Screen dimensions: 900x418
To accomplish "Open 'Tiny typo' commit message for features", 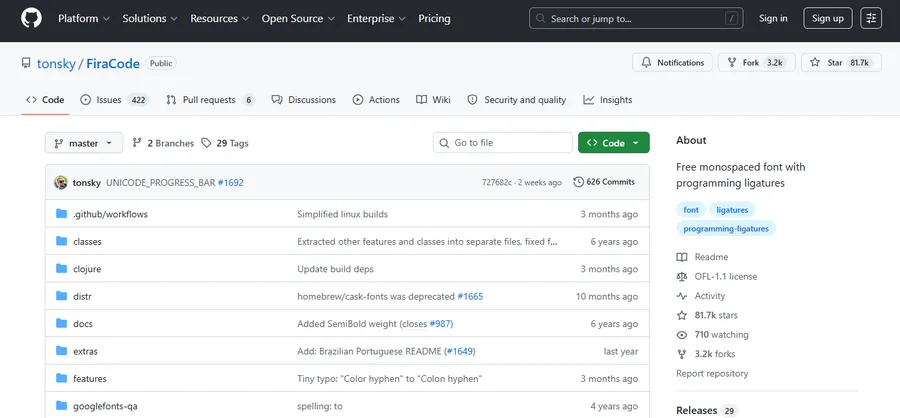I will pos(390,379).
